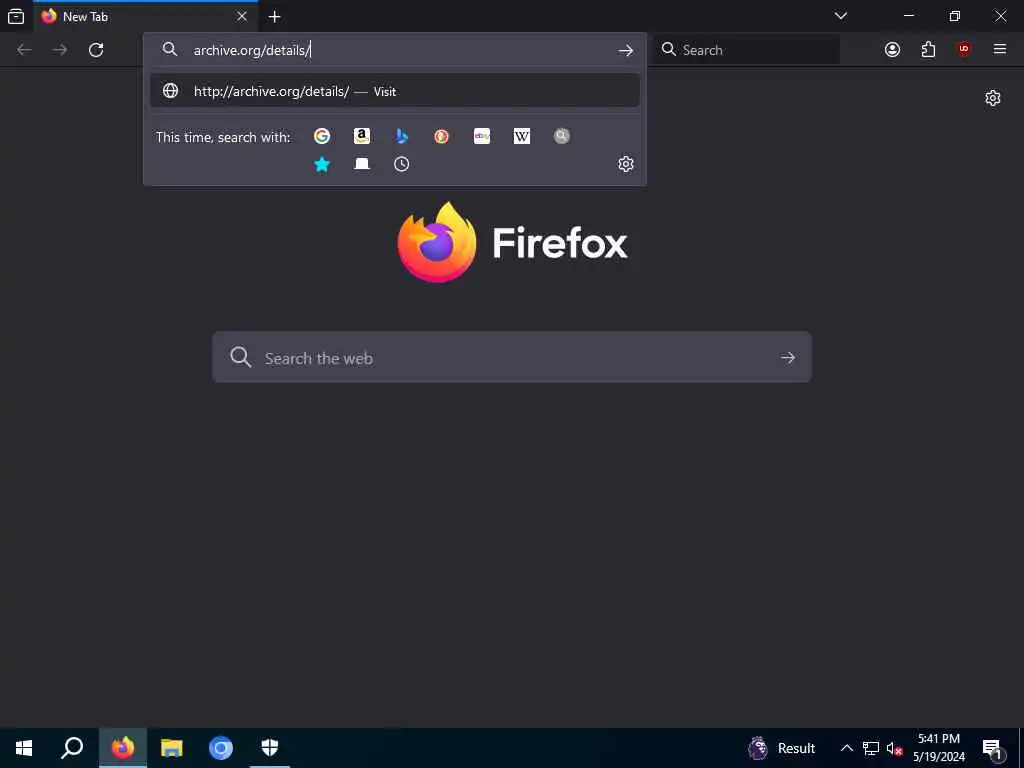
Task: Go back one page
Action: click(x=24, y=50)
